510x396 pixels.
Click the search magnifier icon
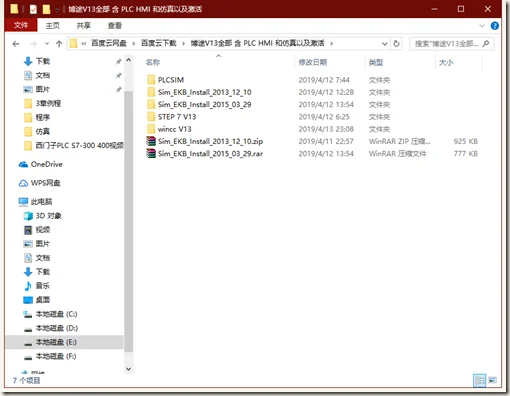click(486, 44)
